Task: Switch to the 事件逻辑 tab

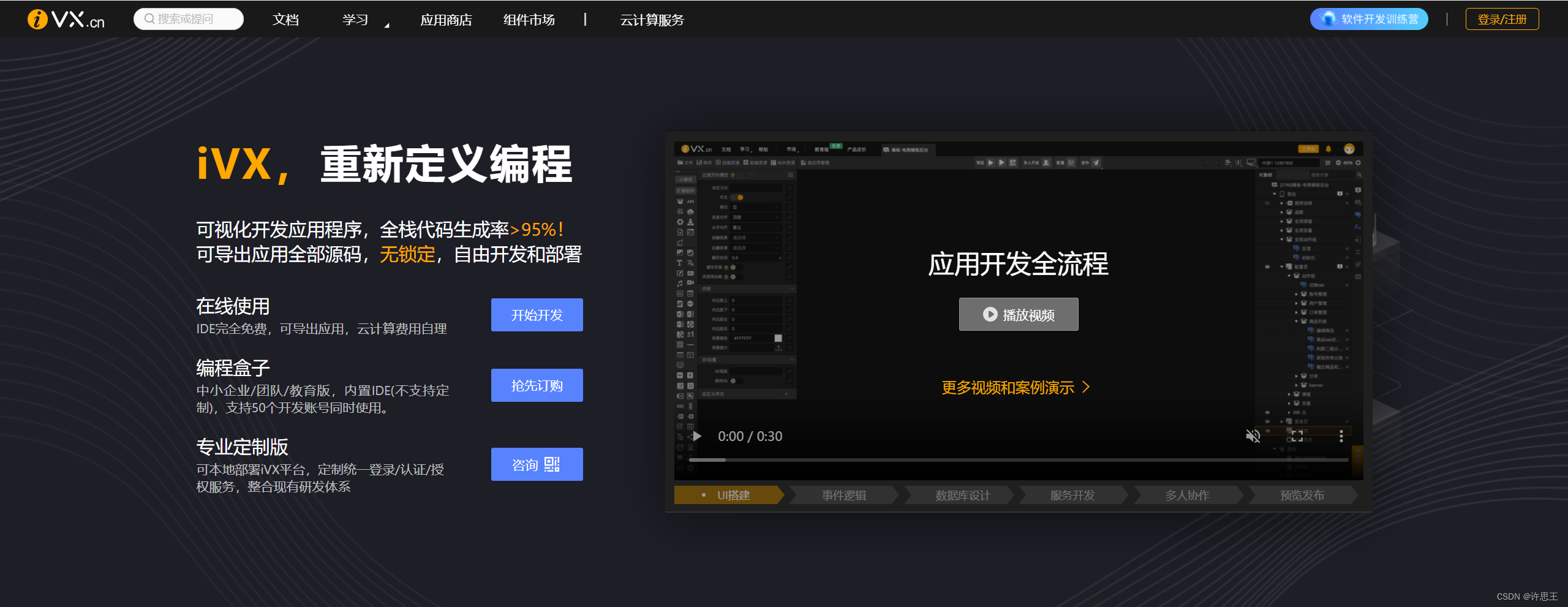Action: pos(843,495)
